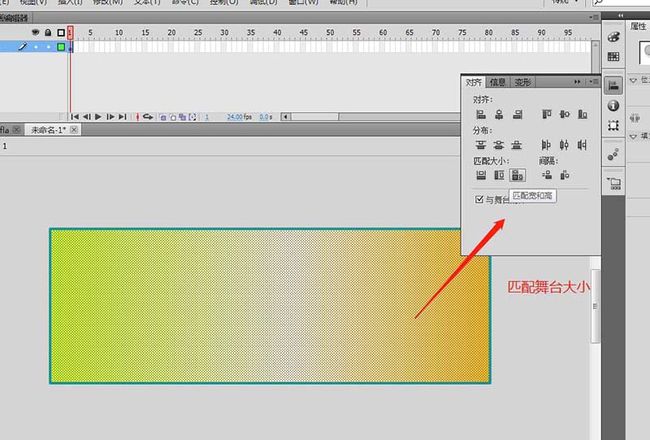This screenshot has height=440, width=650.
Task: Switch to the 信息 tab
Action: [x=497, y=82]
